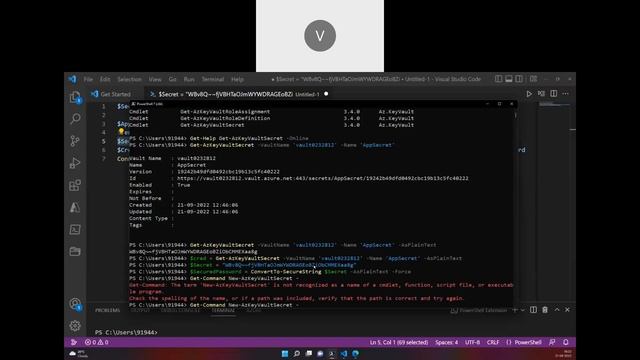
Task: Open the folder-shaped icon in the activity bar
Action: 75,251
